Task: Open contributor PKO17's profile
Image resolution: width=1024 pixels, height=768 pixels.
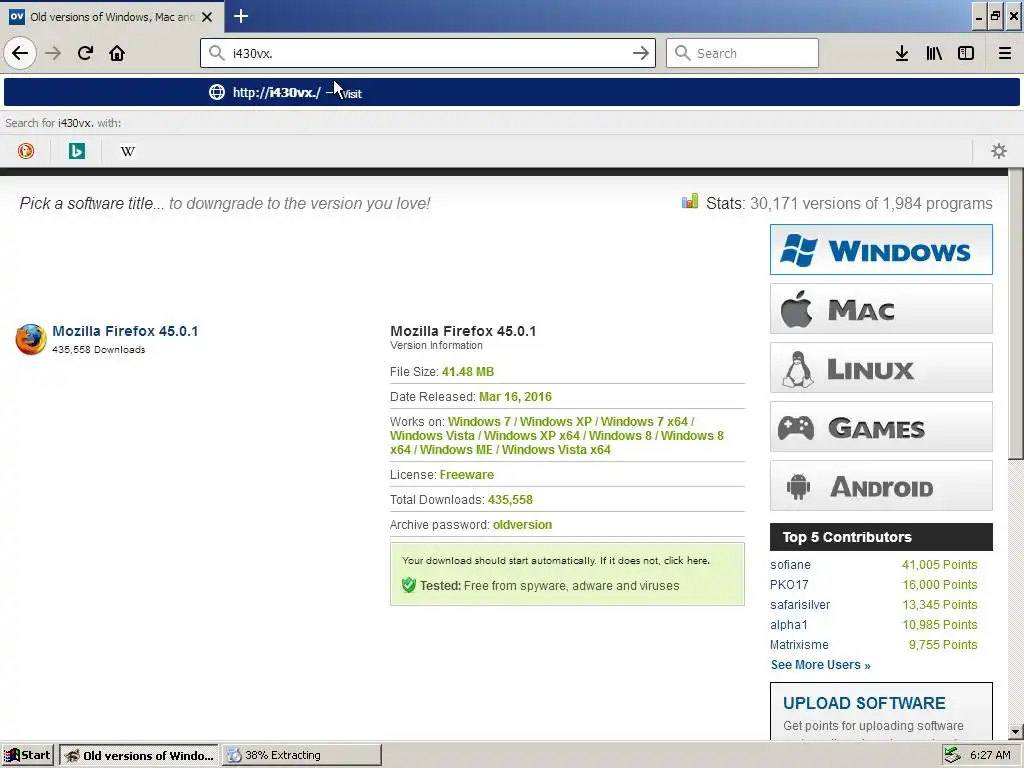Action: click(789, 584)
